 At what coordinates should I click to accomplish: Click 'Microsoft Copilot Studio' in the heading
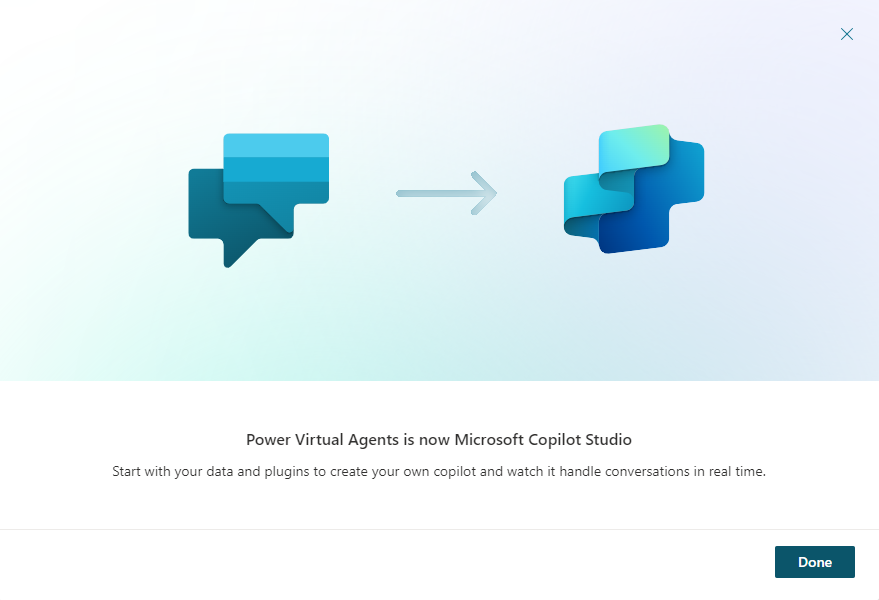click(543, 440)
